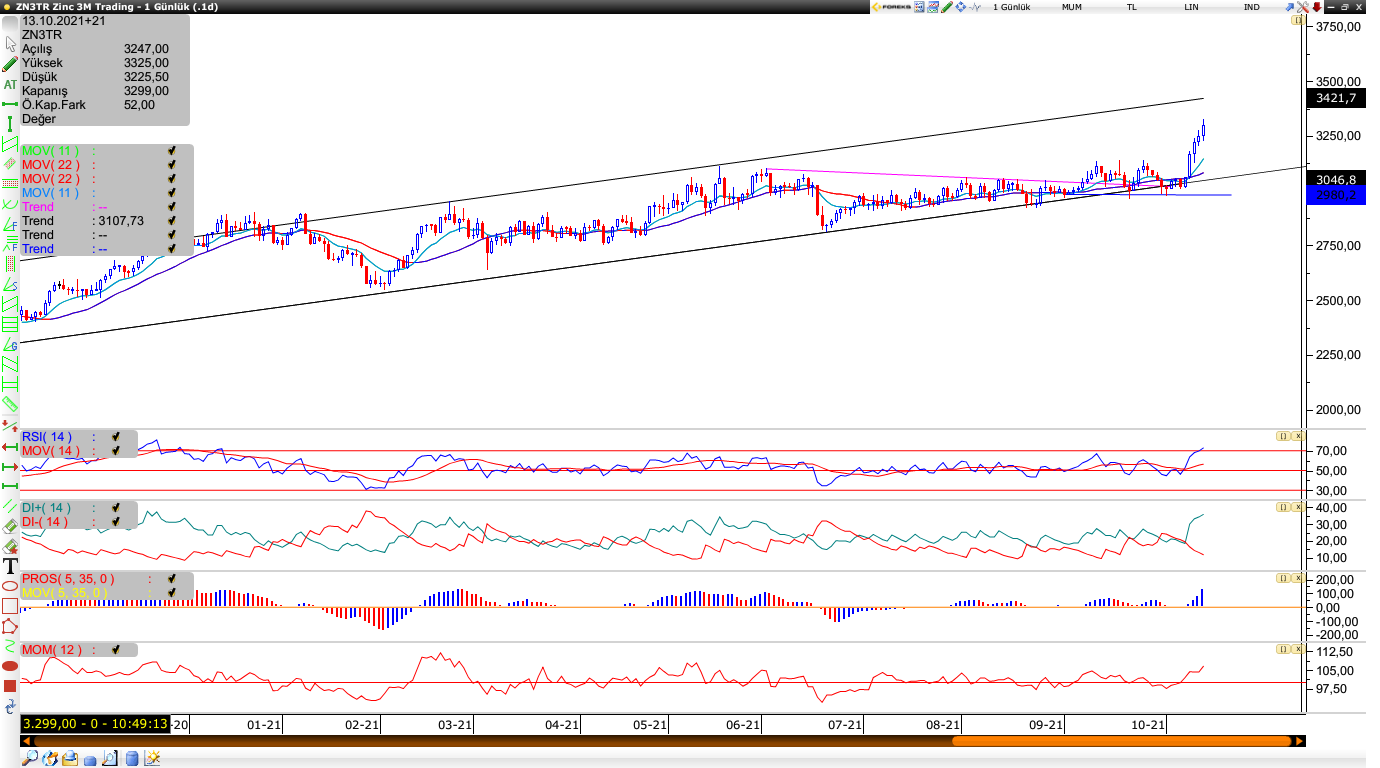Click the MOM( 12 ) indicator label
The image size is (1380, 768).
click(52, 650)
